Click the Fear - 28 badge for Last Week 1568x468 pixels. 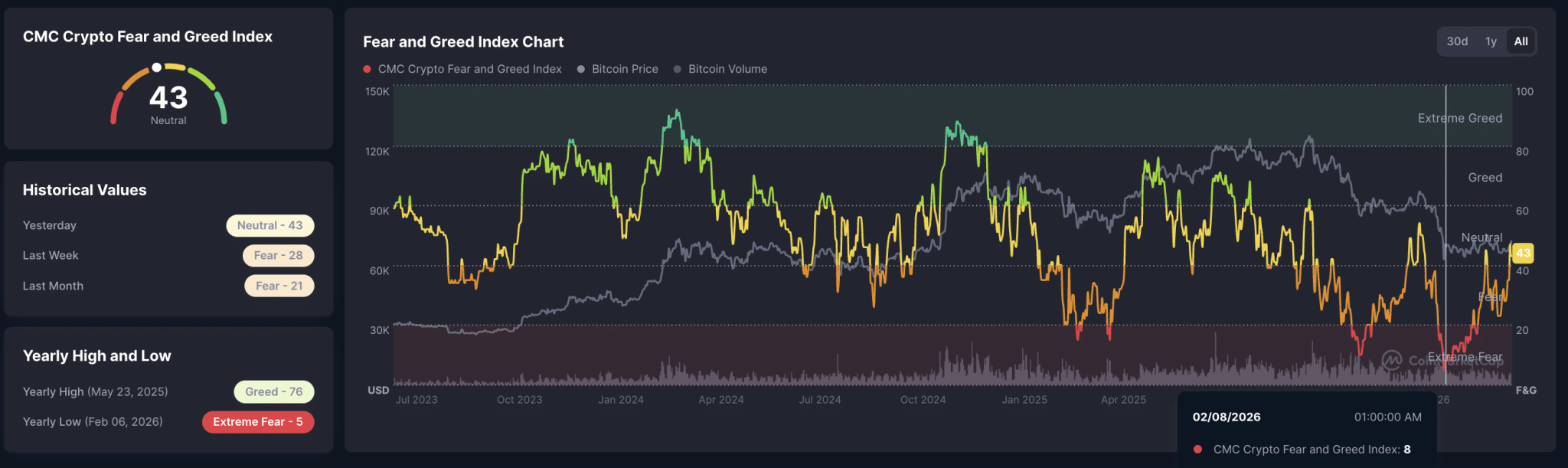pos(278,255)
